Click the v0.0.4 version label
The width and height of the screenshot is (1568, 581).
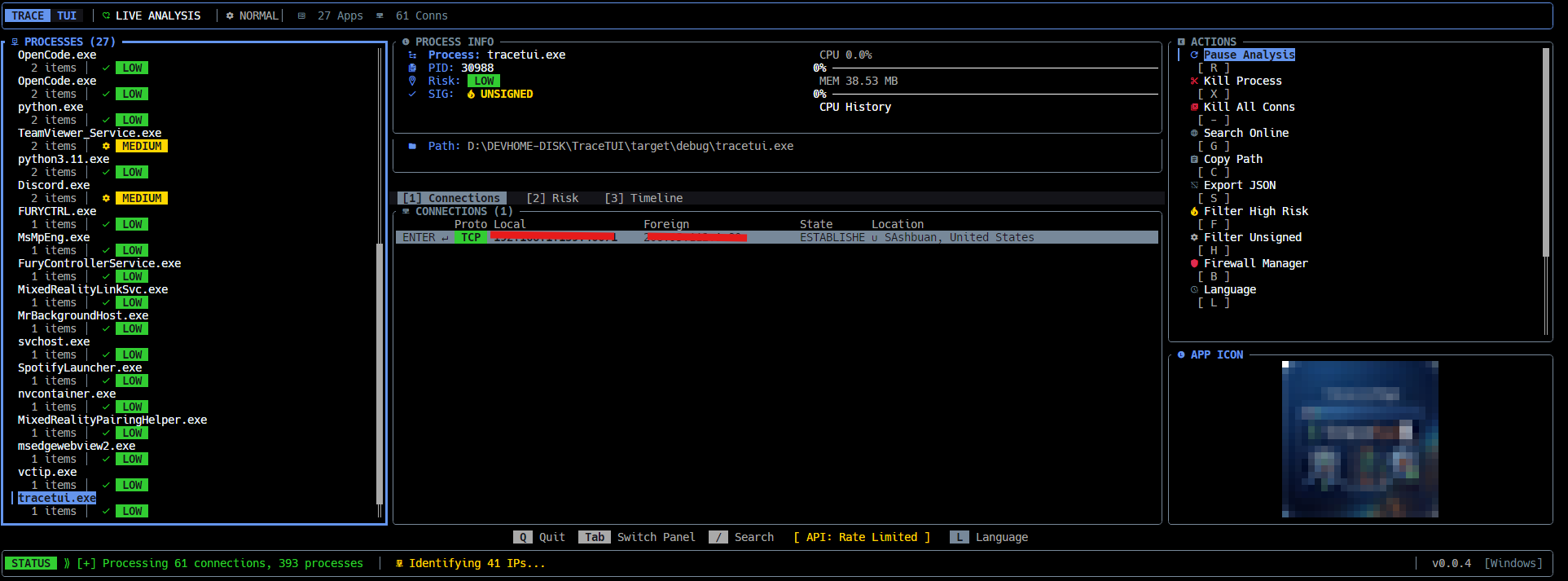tap(1452, 563)
